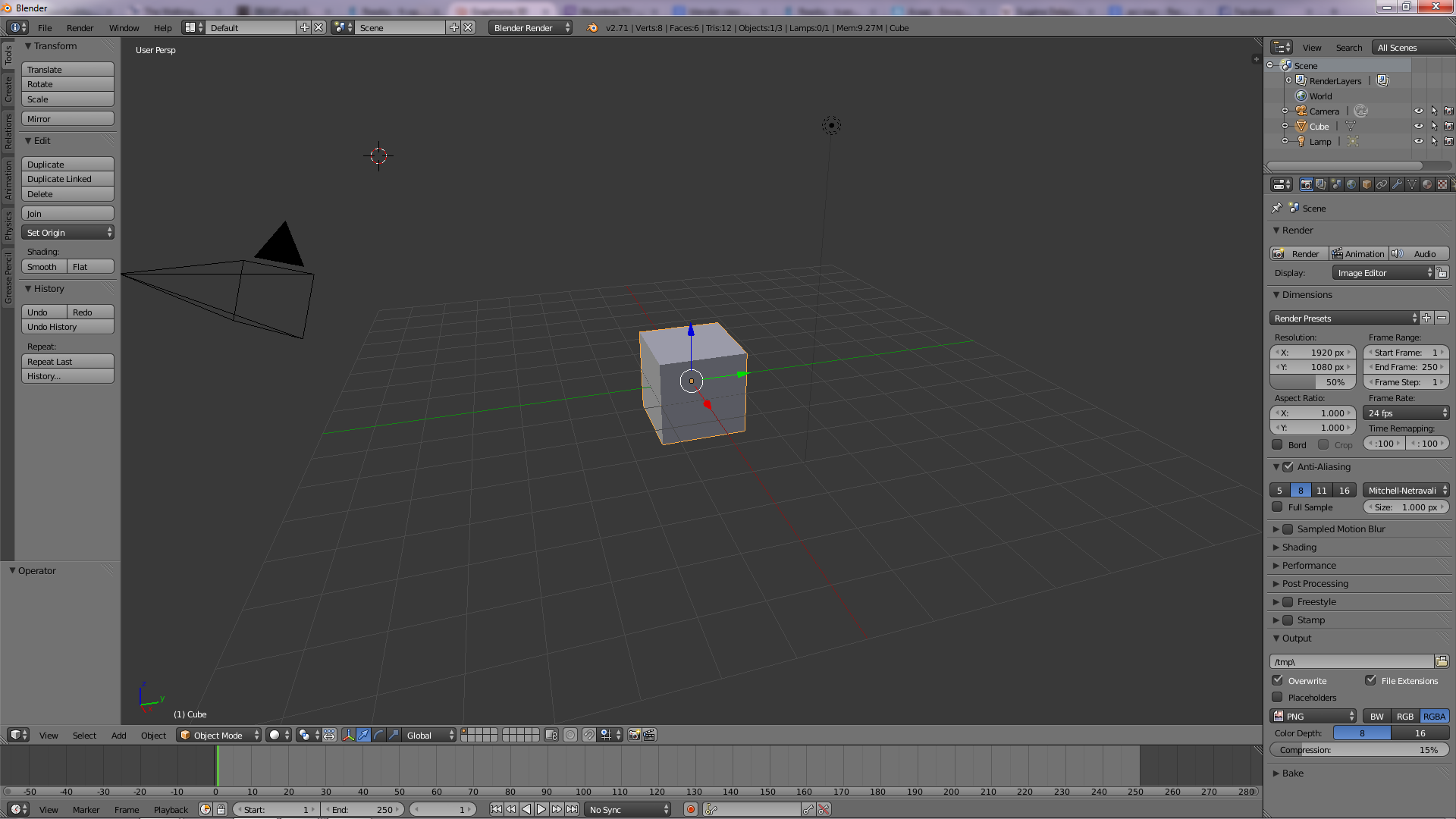Open the File menu
This screenshot has width=1456, height=819.
(44, 28)
